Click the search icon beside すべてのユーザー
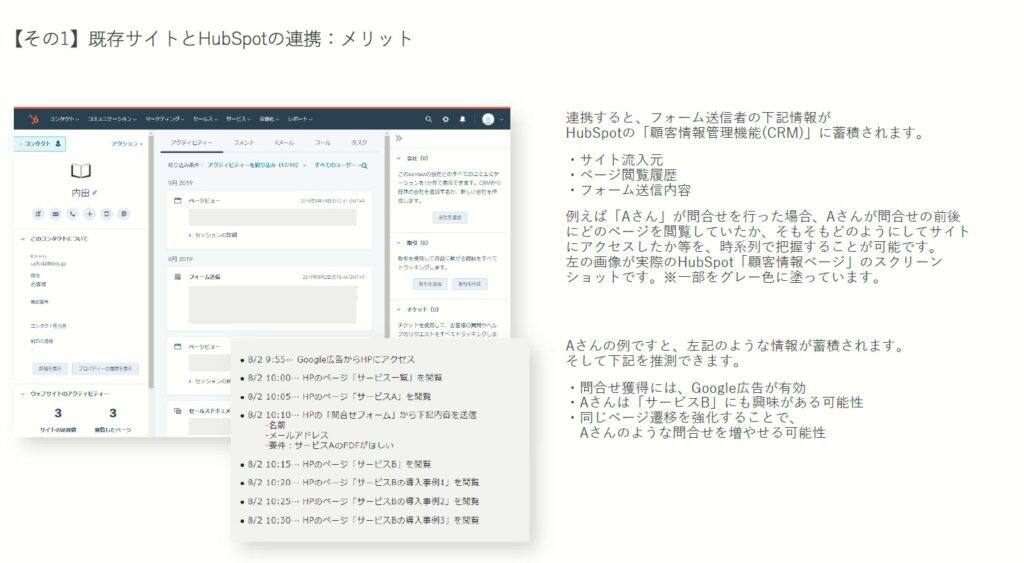This screenshot has height=563, width=1024. [x=364, y=166]
